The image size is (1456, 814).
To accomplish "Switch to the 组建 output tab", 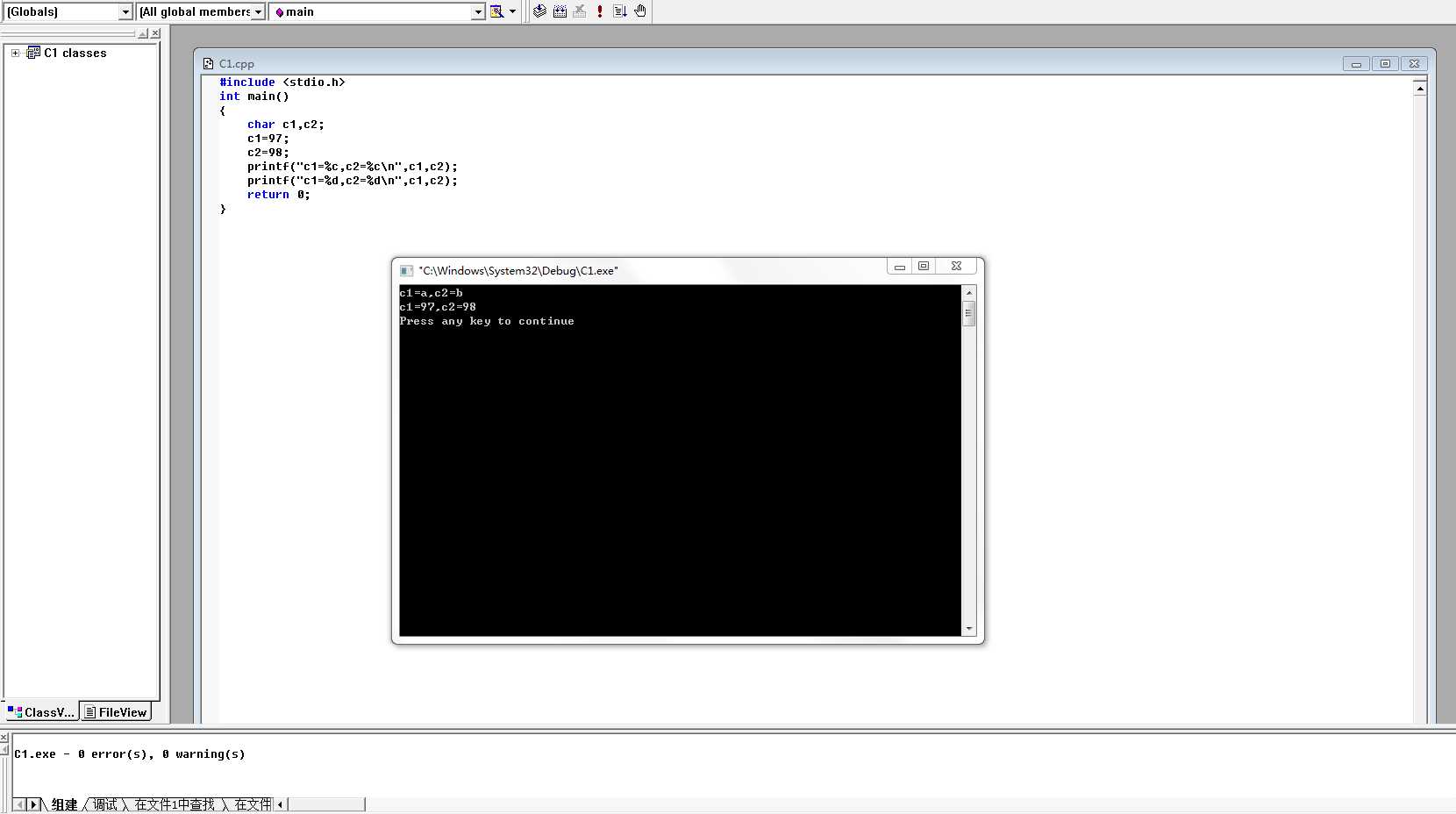I will (64, 804).
